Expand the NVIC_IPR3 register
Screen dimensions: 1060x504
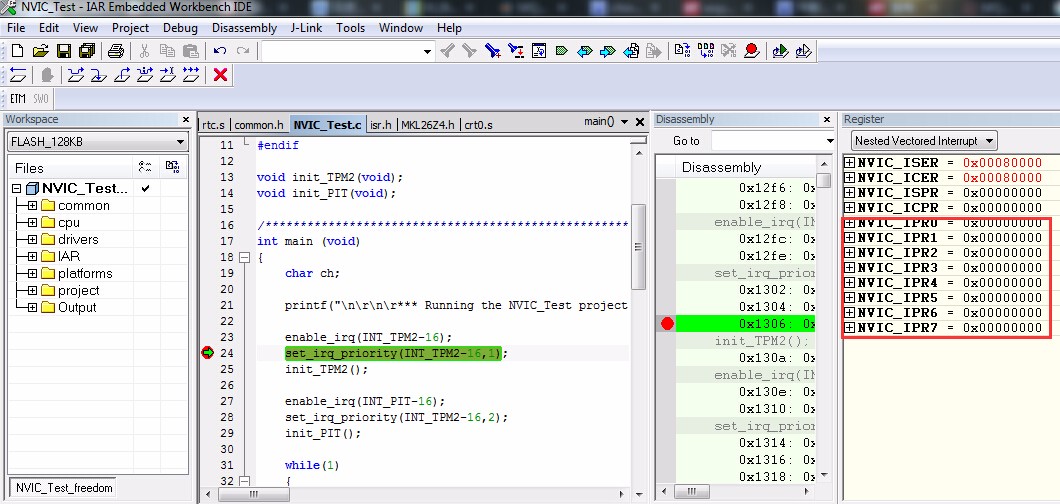(850, 268)
